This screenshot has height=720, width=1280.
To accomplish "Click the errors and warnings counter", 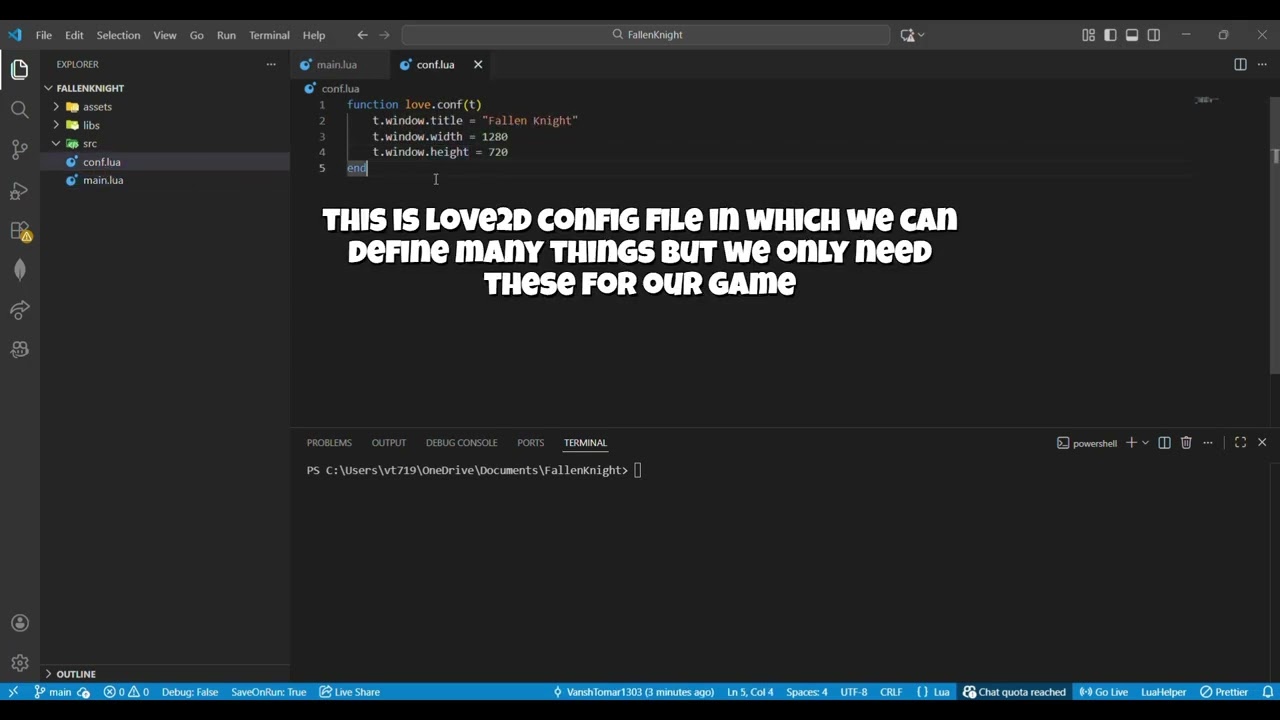I will [126, 692].
